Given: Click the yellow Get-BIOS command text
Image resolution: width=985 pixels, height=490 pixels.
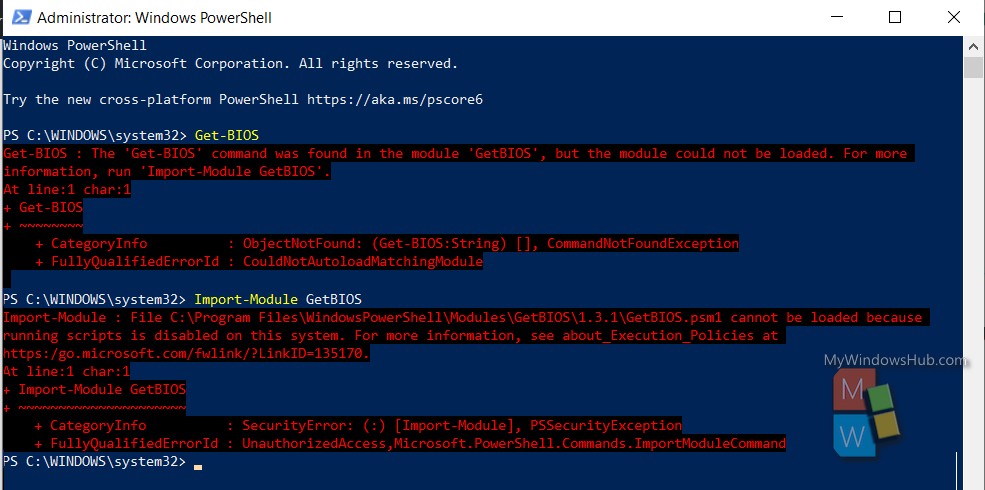Looking at the screenshot, I should (227, 135).
